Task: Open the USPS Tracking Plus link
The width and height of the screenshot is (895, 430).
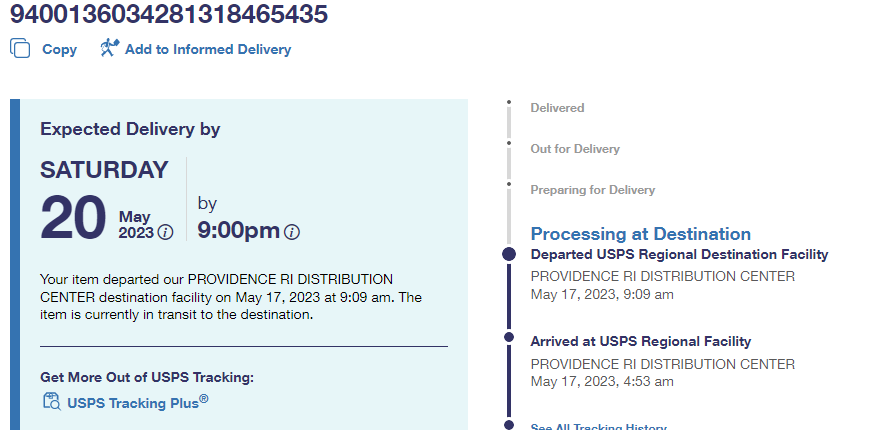Action: click(137, 403)
